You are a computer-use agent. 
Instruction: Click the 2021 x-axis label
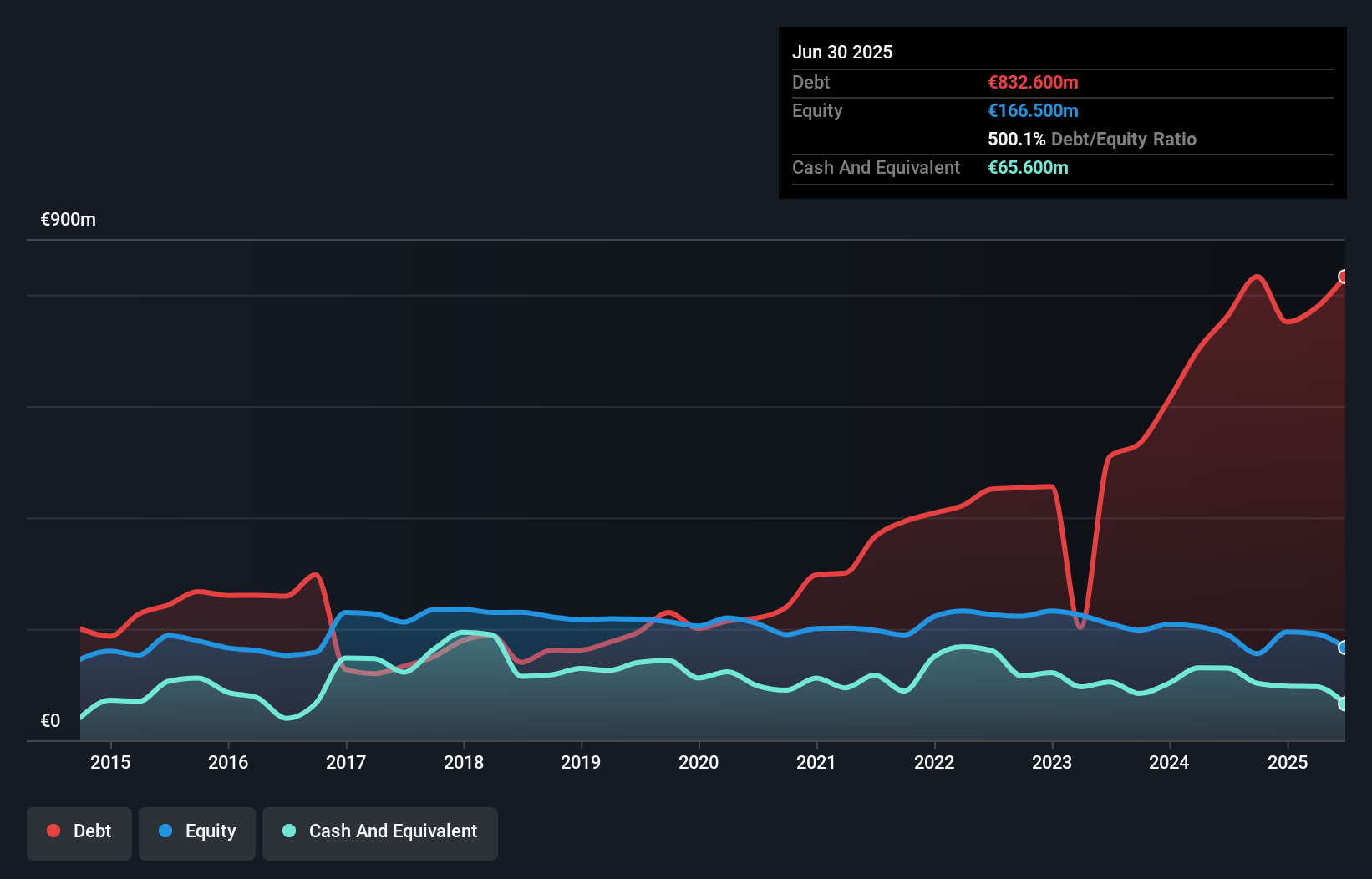tap(816, 762)
